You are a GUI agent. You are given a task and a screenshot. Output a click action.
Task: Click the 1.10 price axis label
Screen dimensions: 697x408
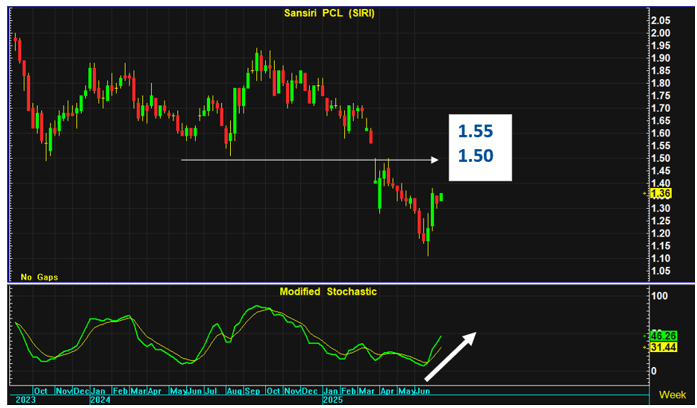point(661,259)
